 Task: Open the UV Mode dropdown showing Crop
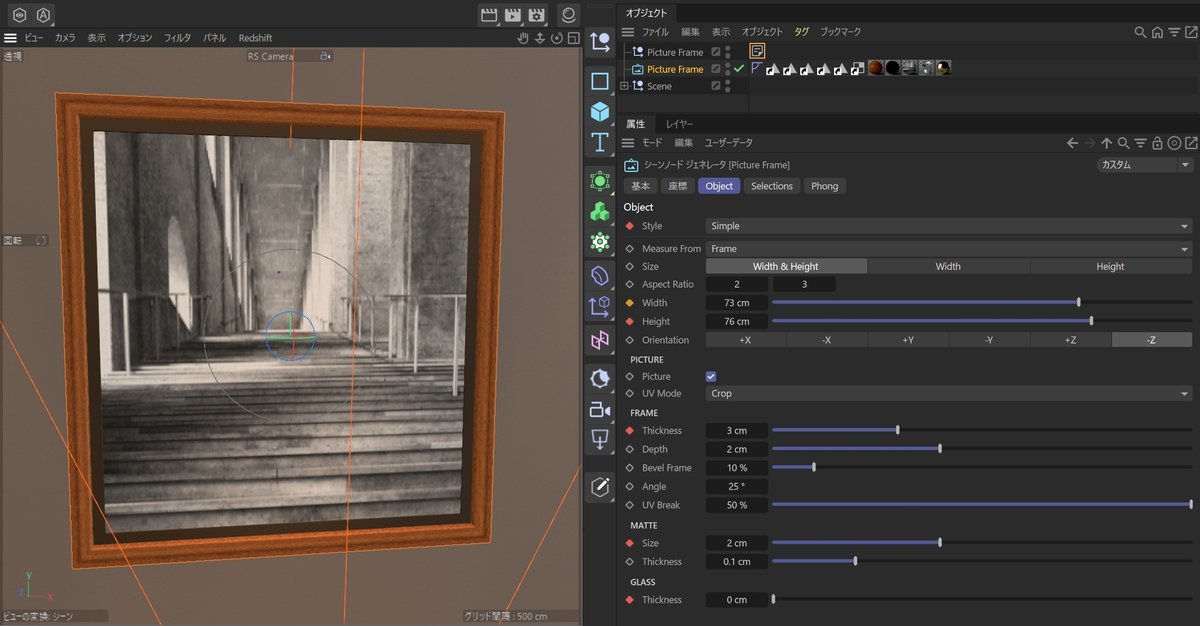[949, 394]
